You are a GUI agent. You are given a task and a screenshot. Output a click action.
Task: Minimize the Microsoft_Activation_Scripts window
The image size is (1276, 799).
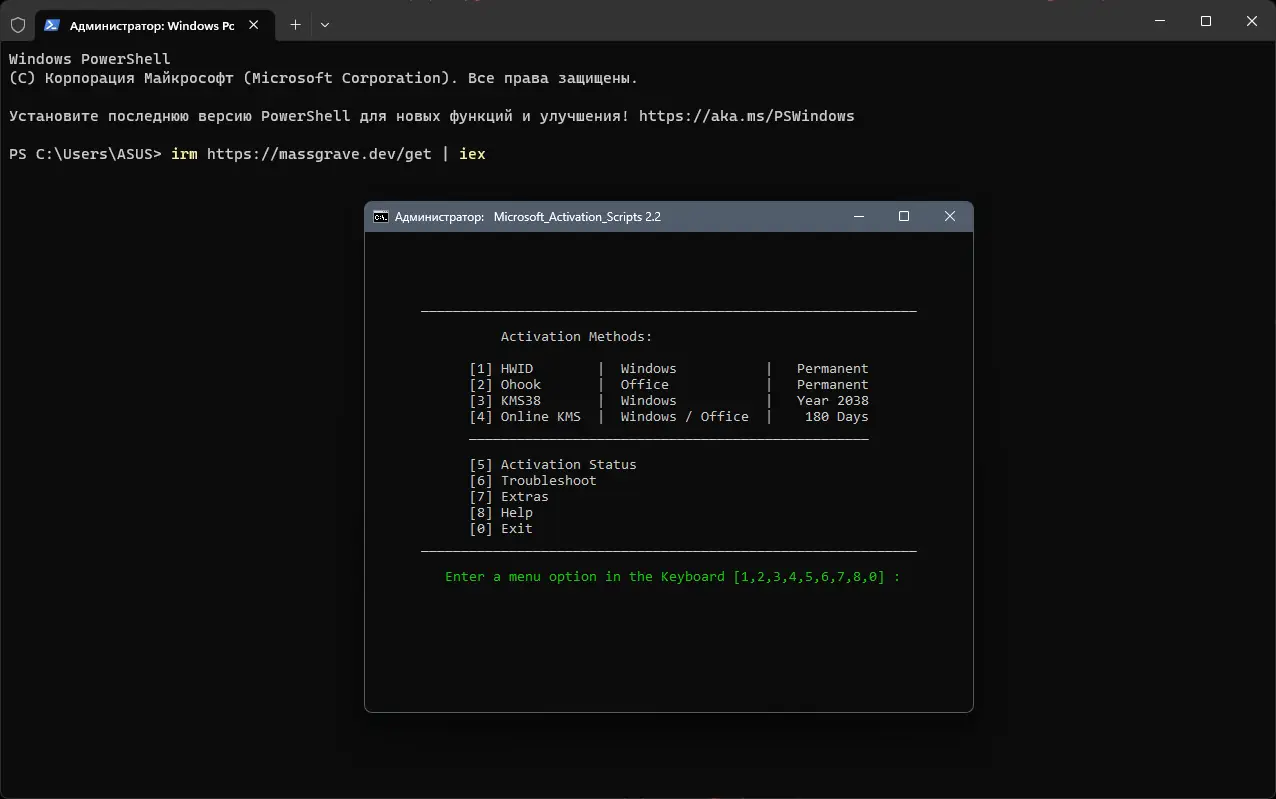tap(858, 216)
